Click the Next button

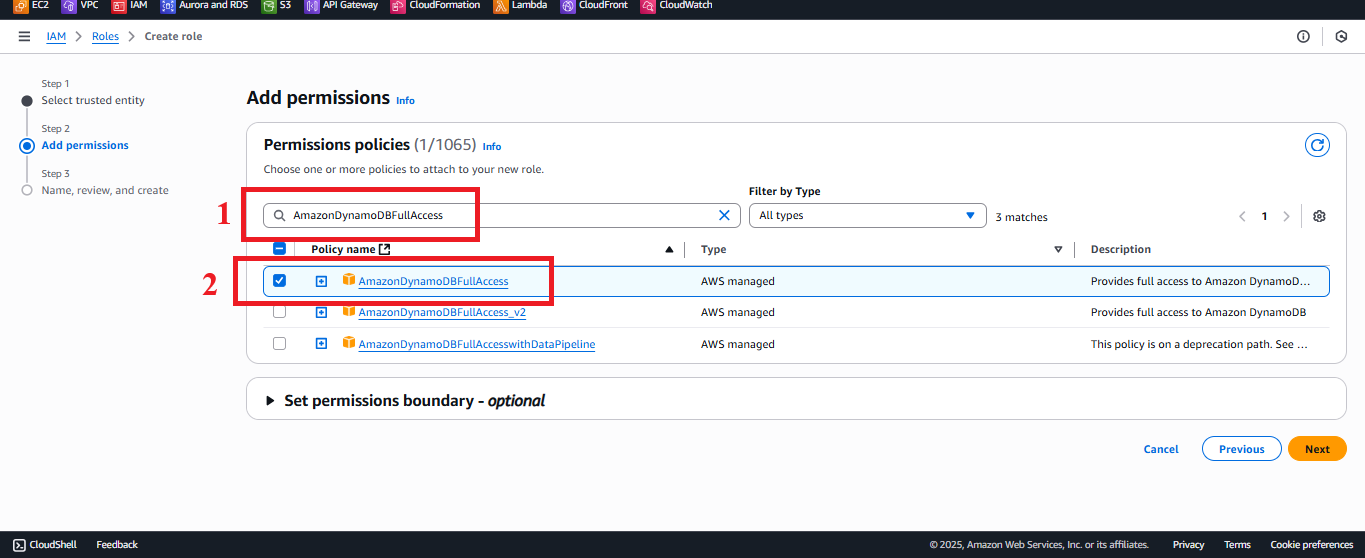pos(1317,449)
